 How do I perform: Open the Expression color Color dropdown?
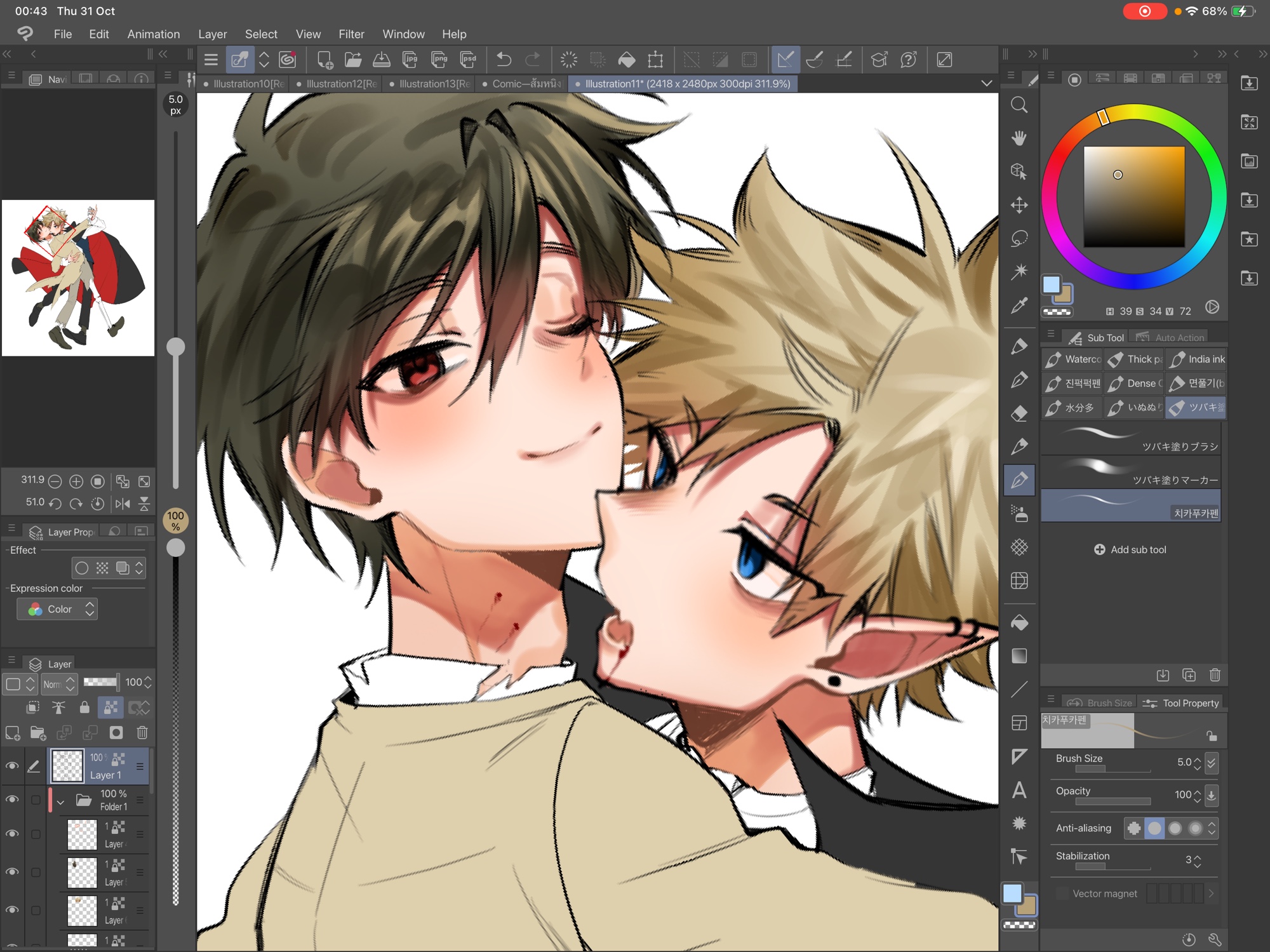tap(57, 609)
